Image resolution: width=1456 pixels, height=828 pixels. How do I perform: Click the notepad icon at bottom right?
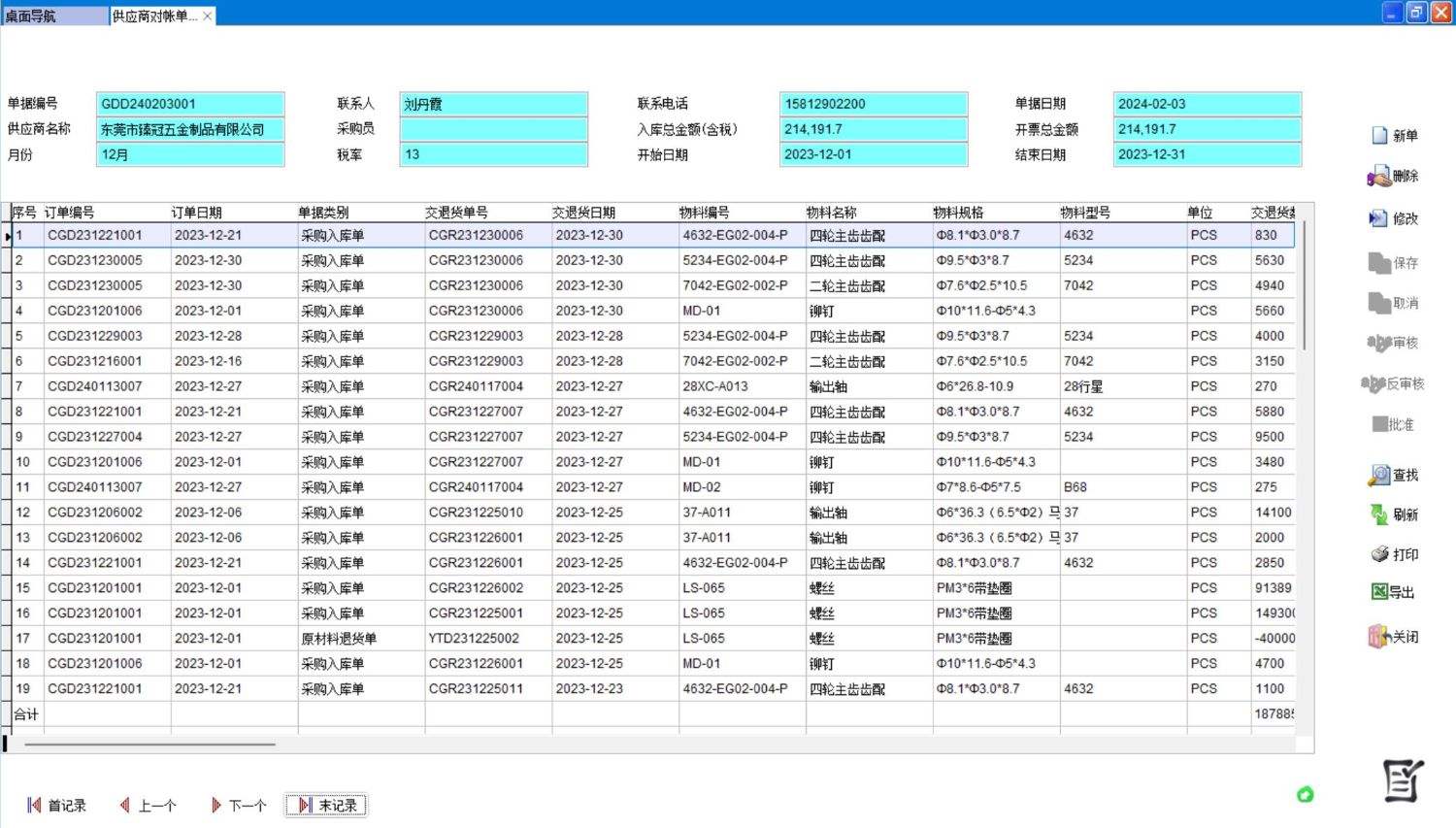(x=1403, y=781)
